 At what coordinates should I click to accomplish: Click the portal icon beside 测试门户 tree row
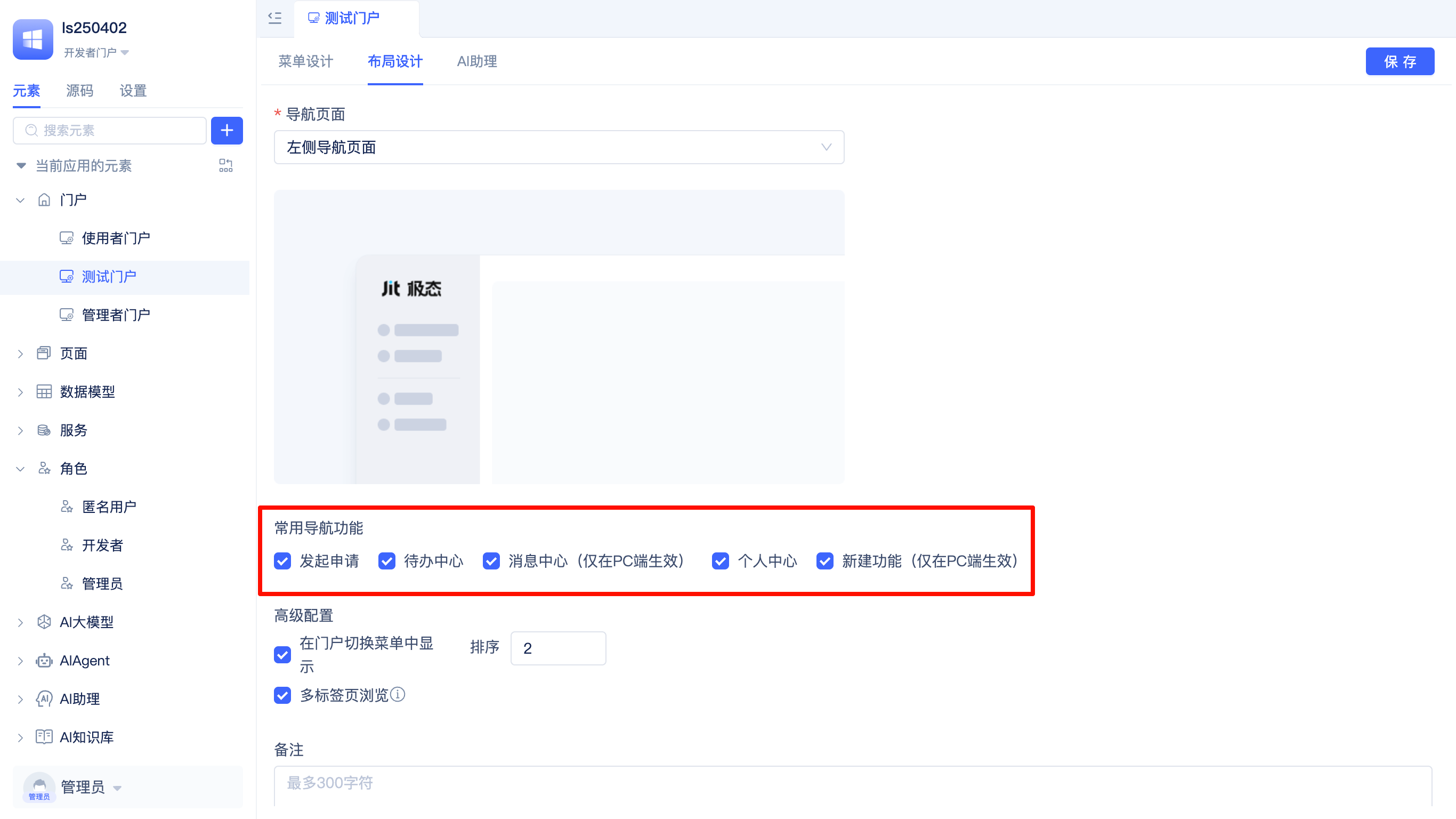(67, 277)
